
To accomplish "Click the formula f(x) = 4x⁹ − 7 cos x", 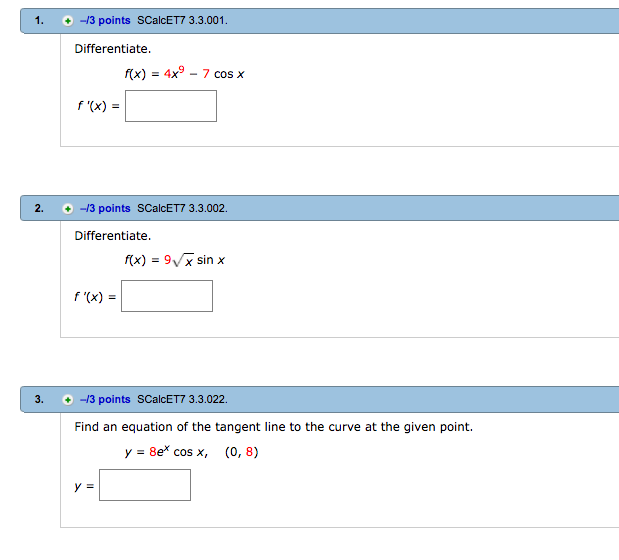I will tap(185, 74).
